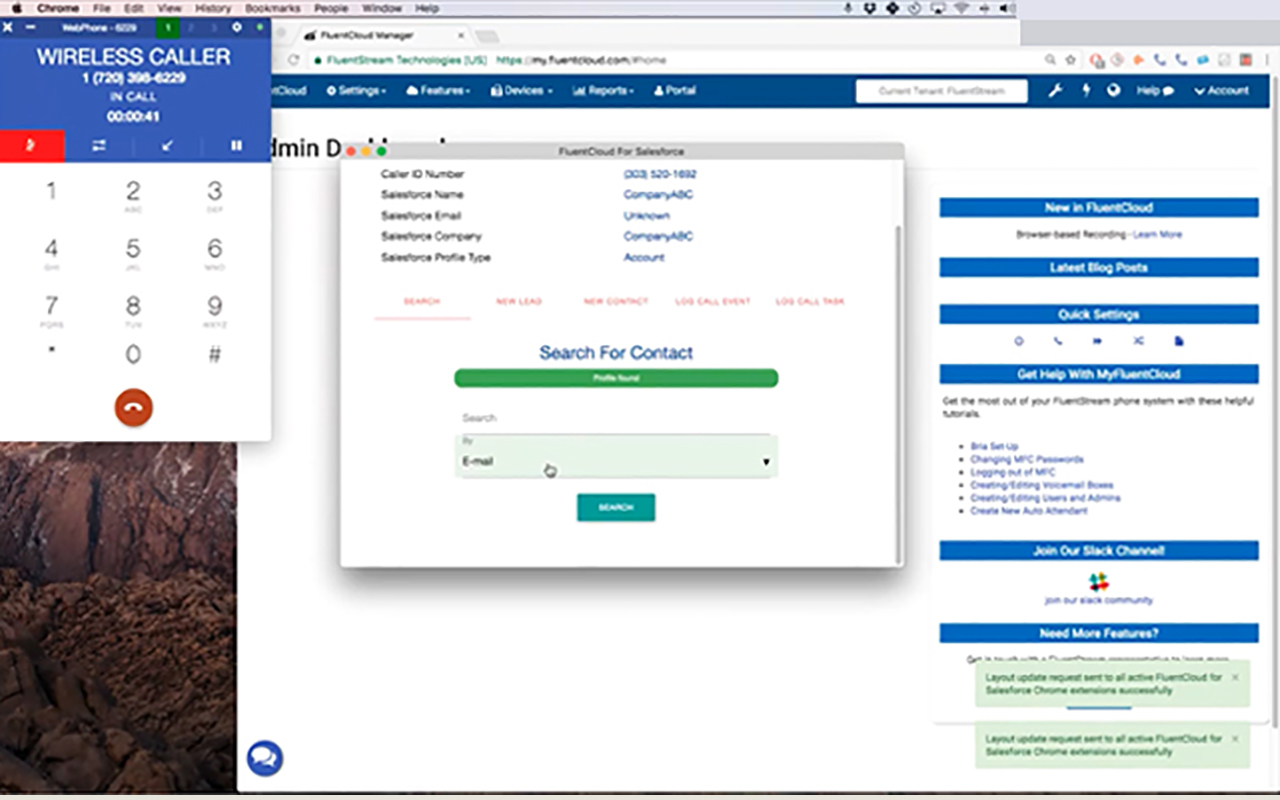
Task: Hang up with the red end-call button
Action: [x=133, y=407]
